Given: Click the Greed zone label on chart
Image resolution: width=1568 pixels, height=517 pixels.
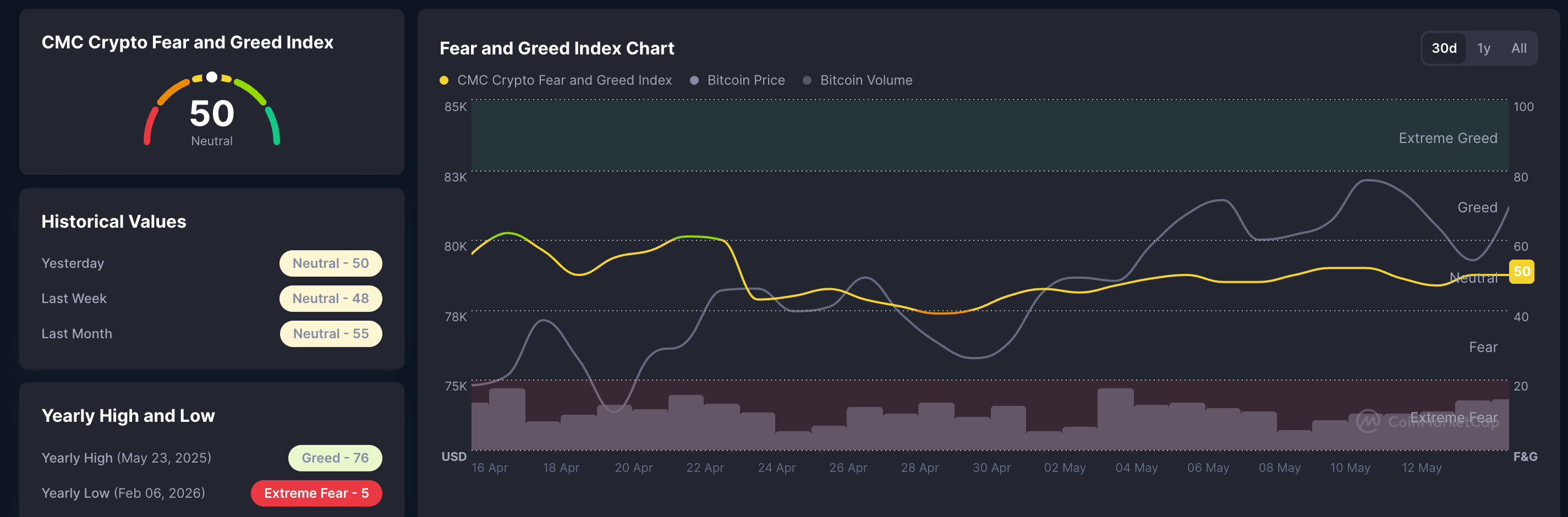Looking at the screenshot, I should [1477, 207].
